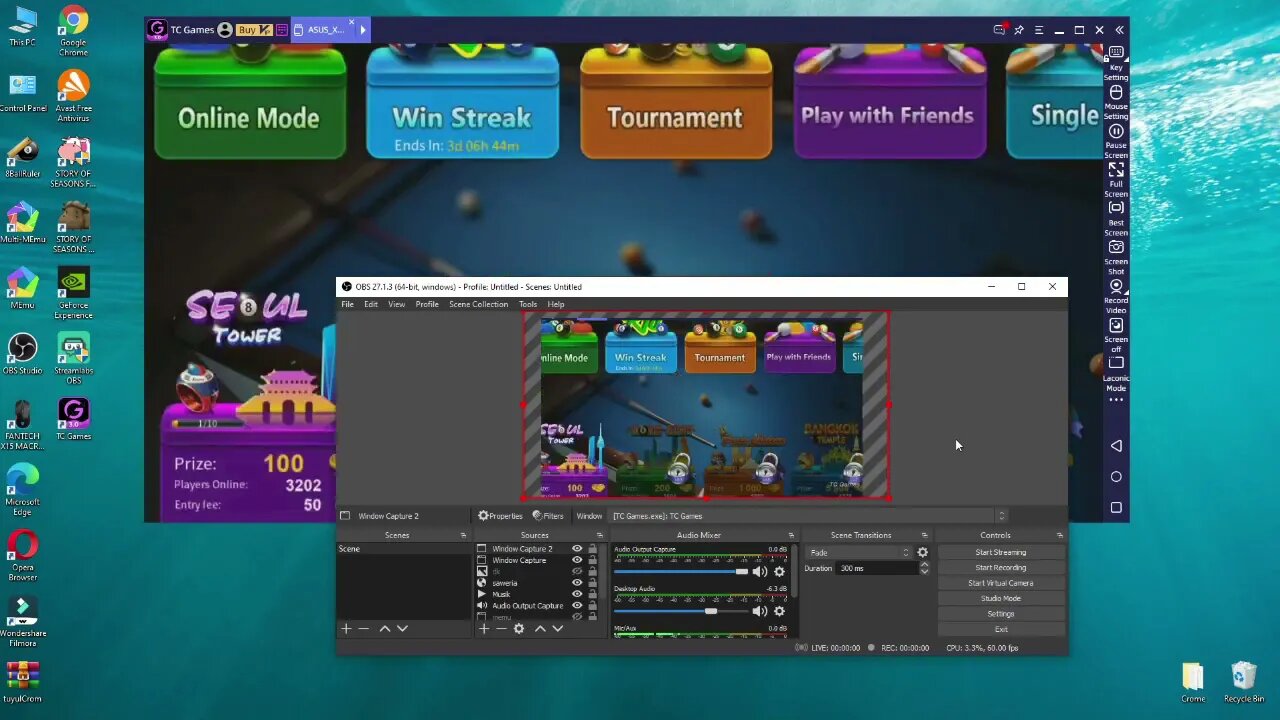
Task: Click Android back triangle in TC Games
Action: coord(1116,446)
